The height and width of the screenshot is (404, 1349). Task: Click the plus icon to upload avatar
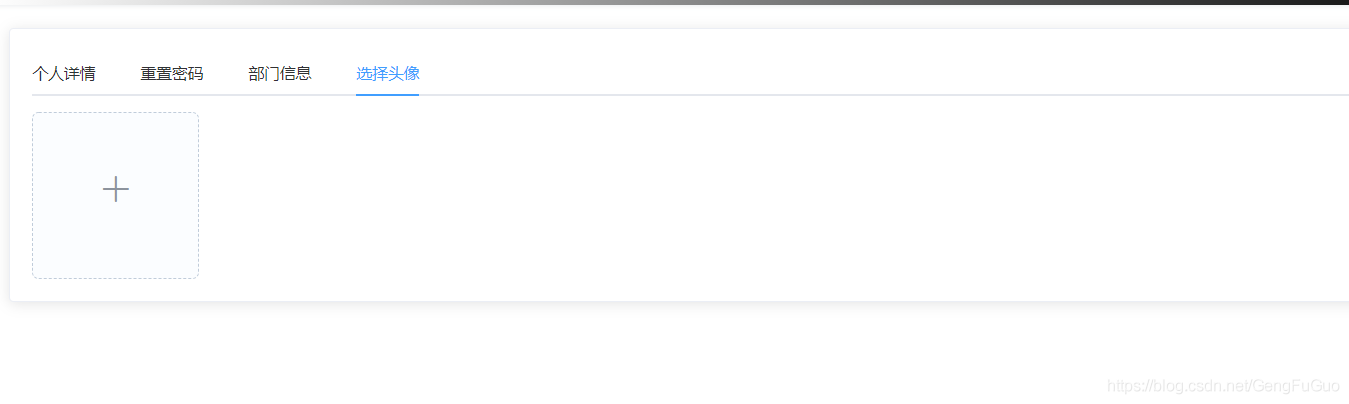pos(116,189)
